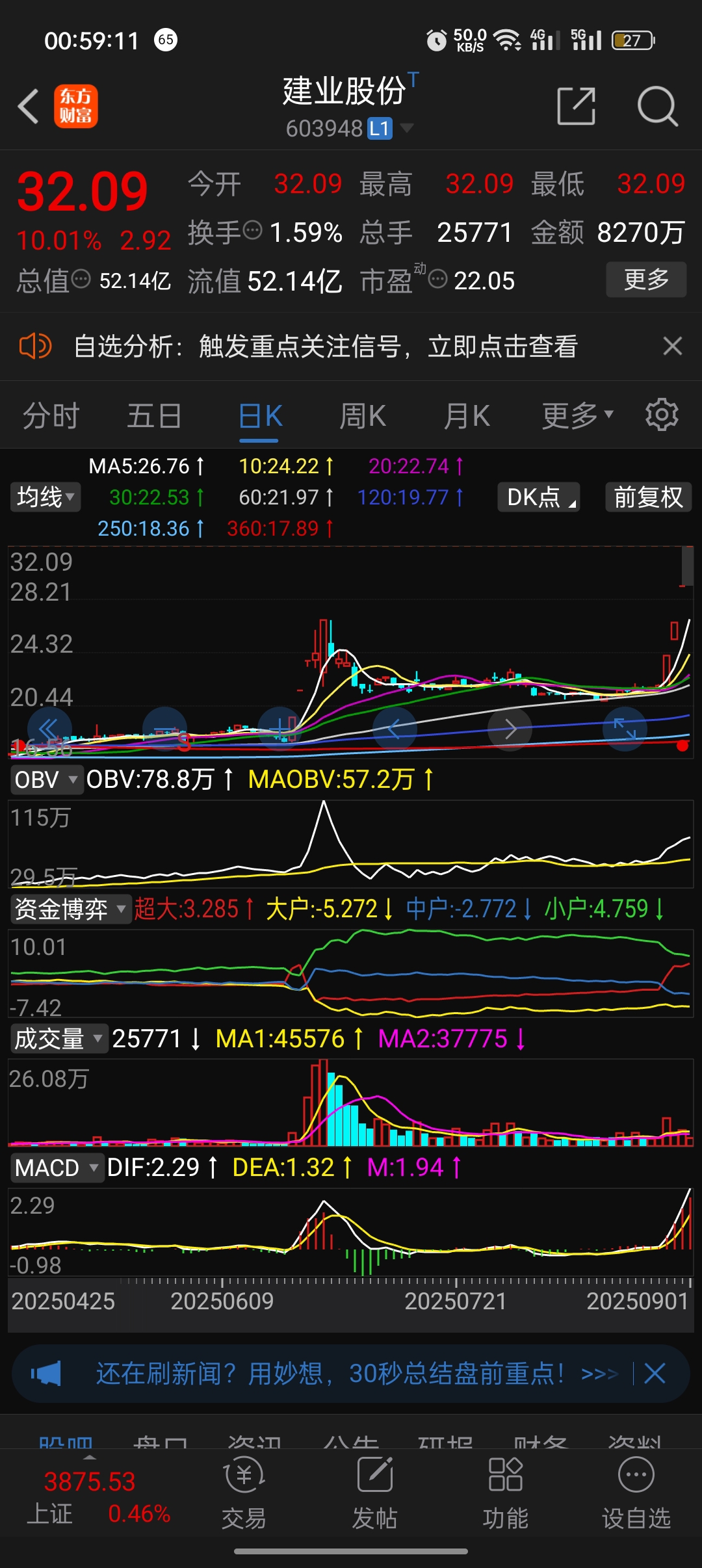Viewport: 702px width, 1568px height.
Task: Open the search magnifier icon
Action: pos(658,106)
